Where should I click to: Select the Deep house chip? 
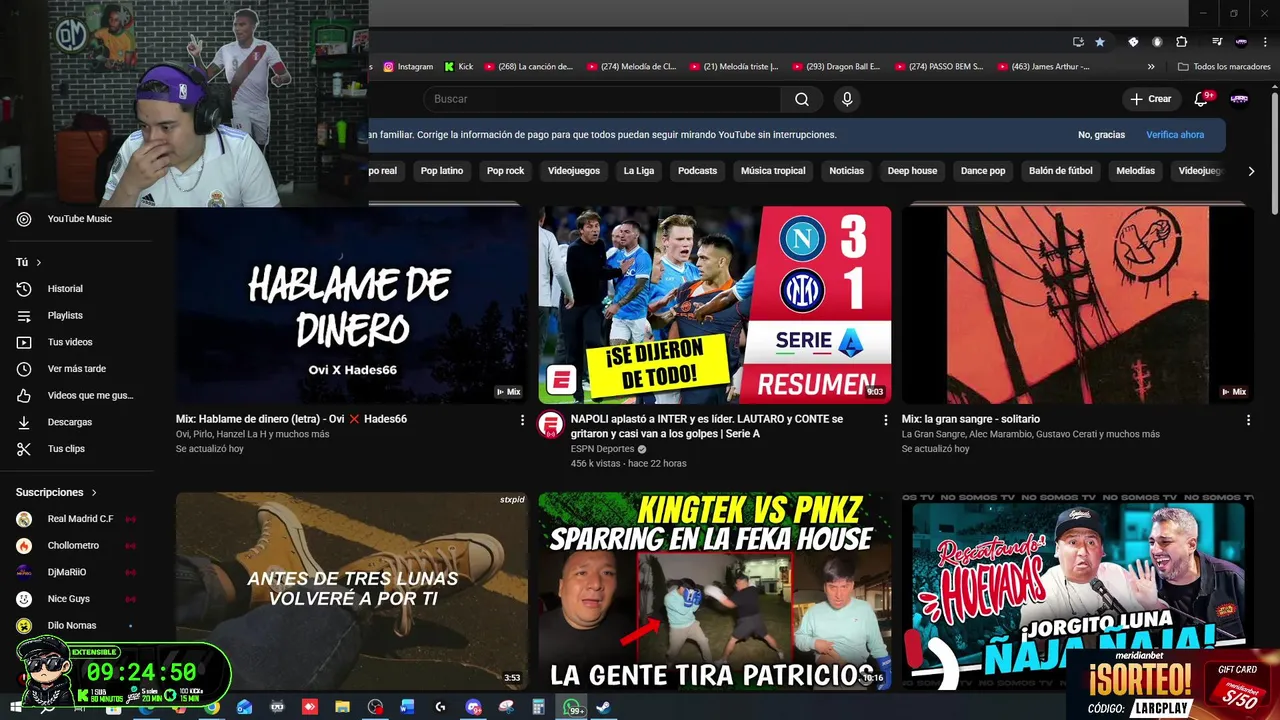tap(912, 171)
